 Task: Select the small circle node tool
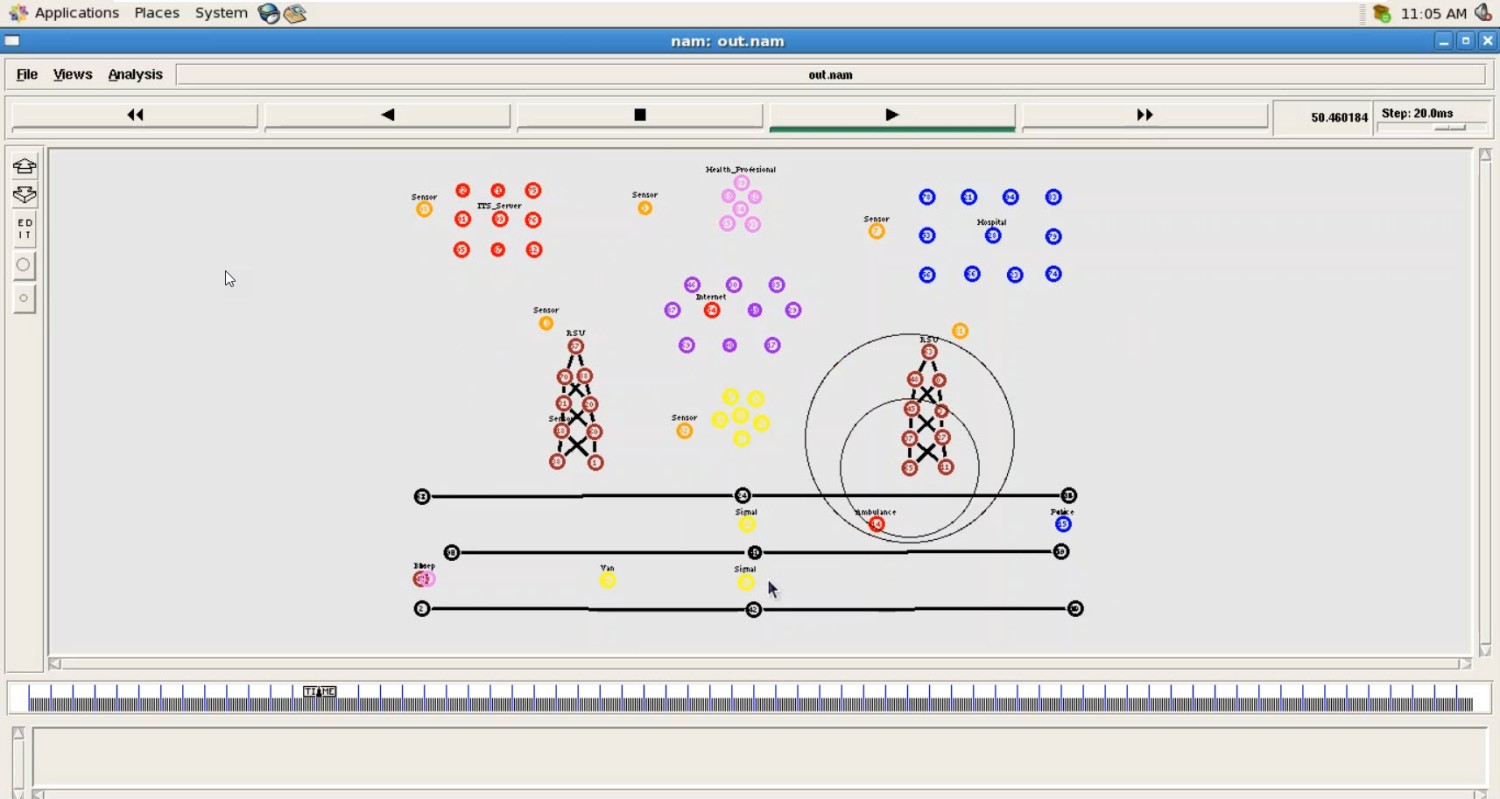click(x=24, y=298)
